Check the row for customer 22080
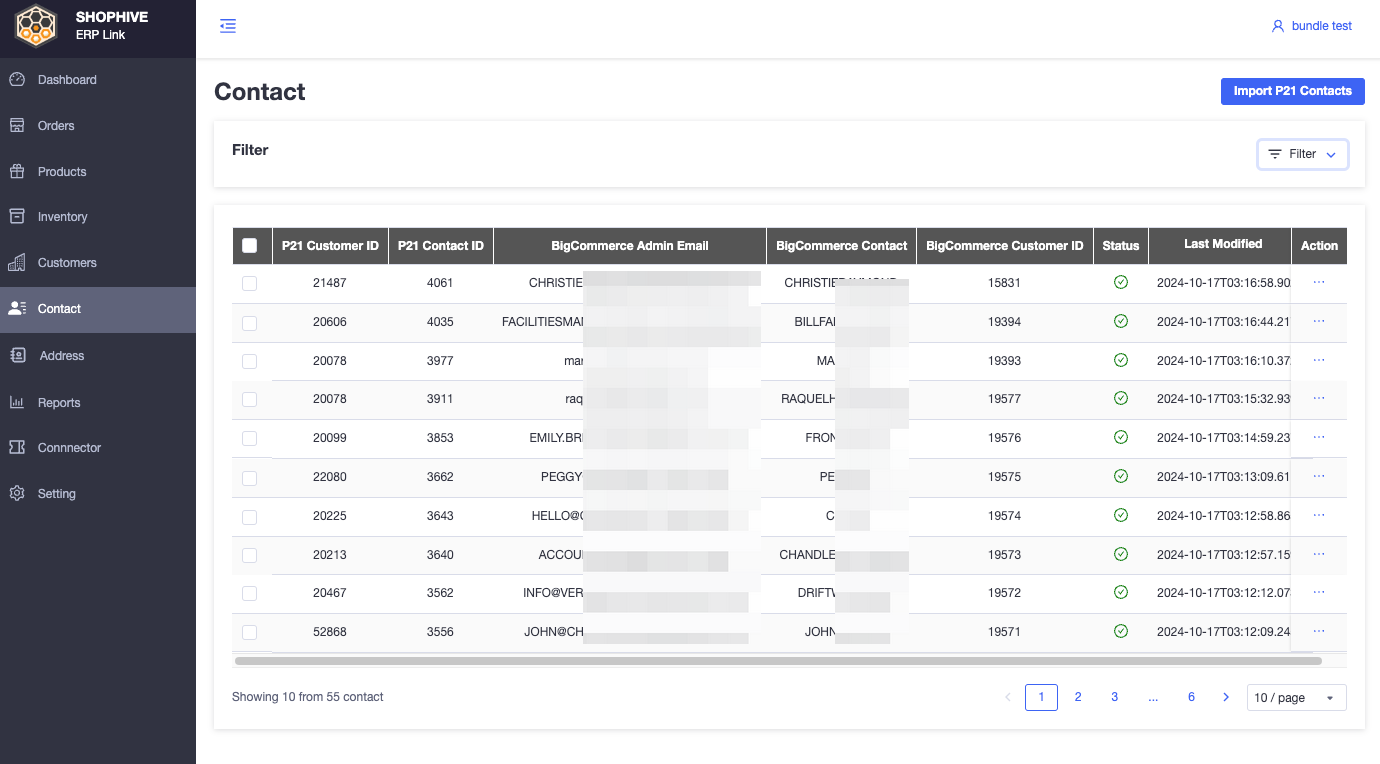The height and width of the screenshot is (764, 1380). (250, 478)
